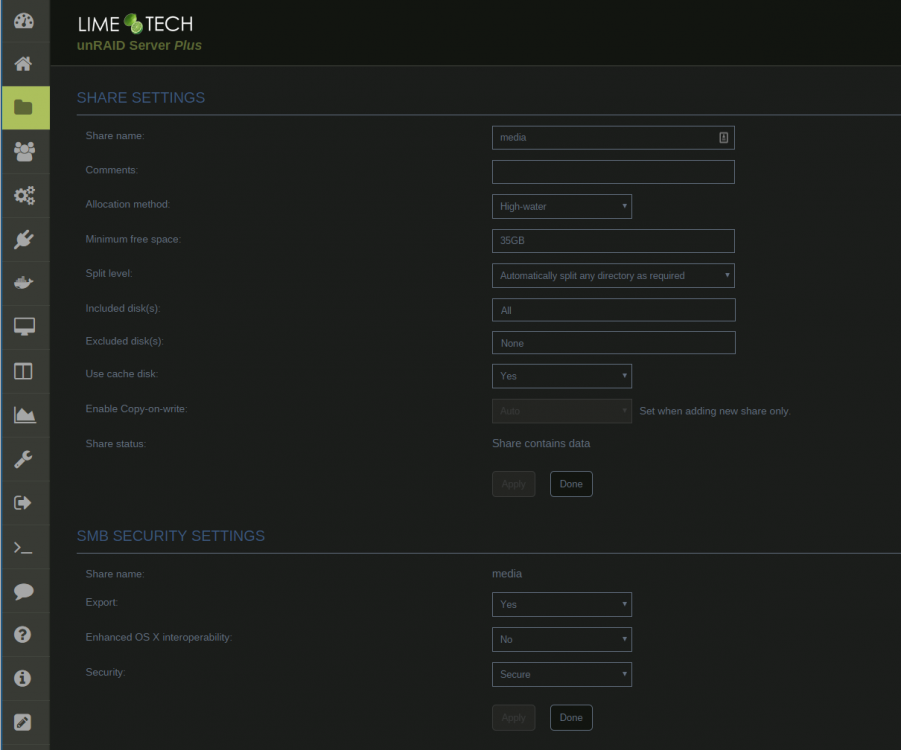Click the 'media' share name under SMB settings
The image size is (901, 750).
point(507,574)
